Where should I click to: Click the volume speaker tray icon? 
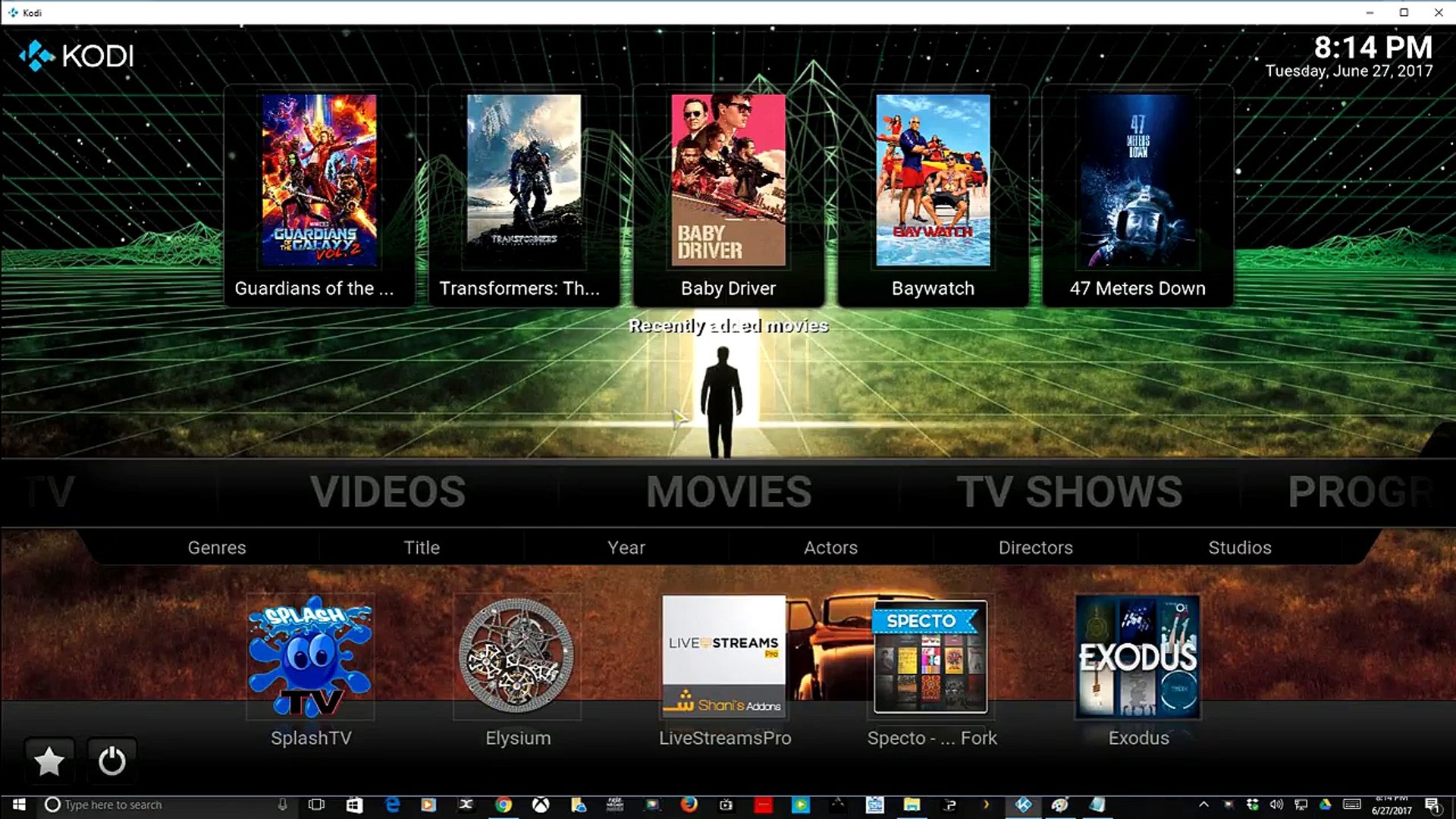1276,805
